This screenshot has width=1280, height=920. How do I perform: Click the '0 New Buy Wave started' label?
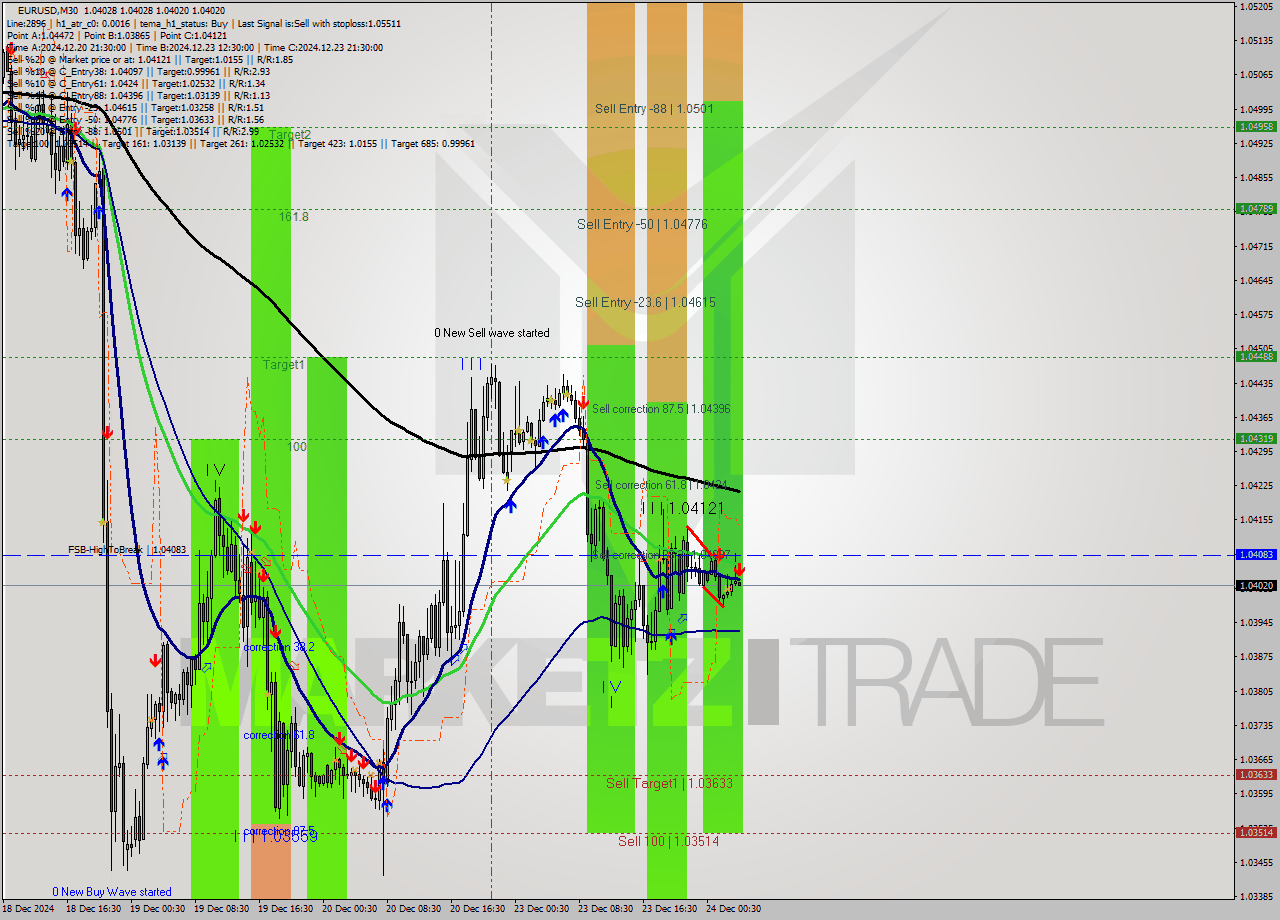click(x=112, y=892)
